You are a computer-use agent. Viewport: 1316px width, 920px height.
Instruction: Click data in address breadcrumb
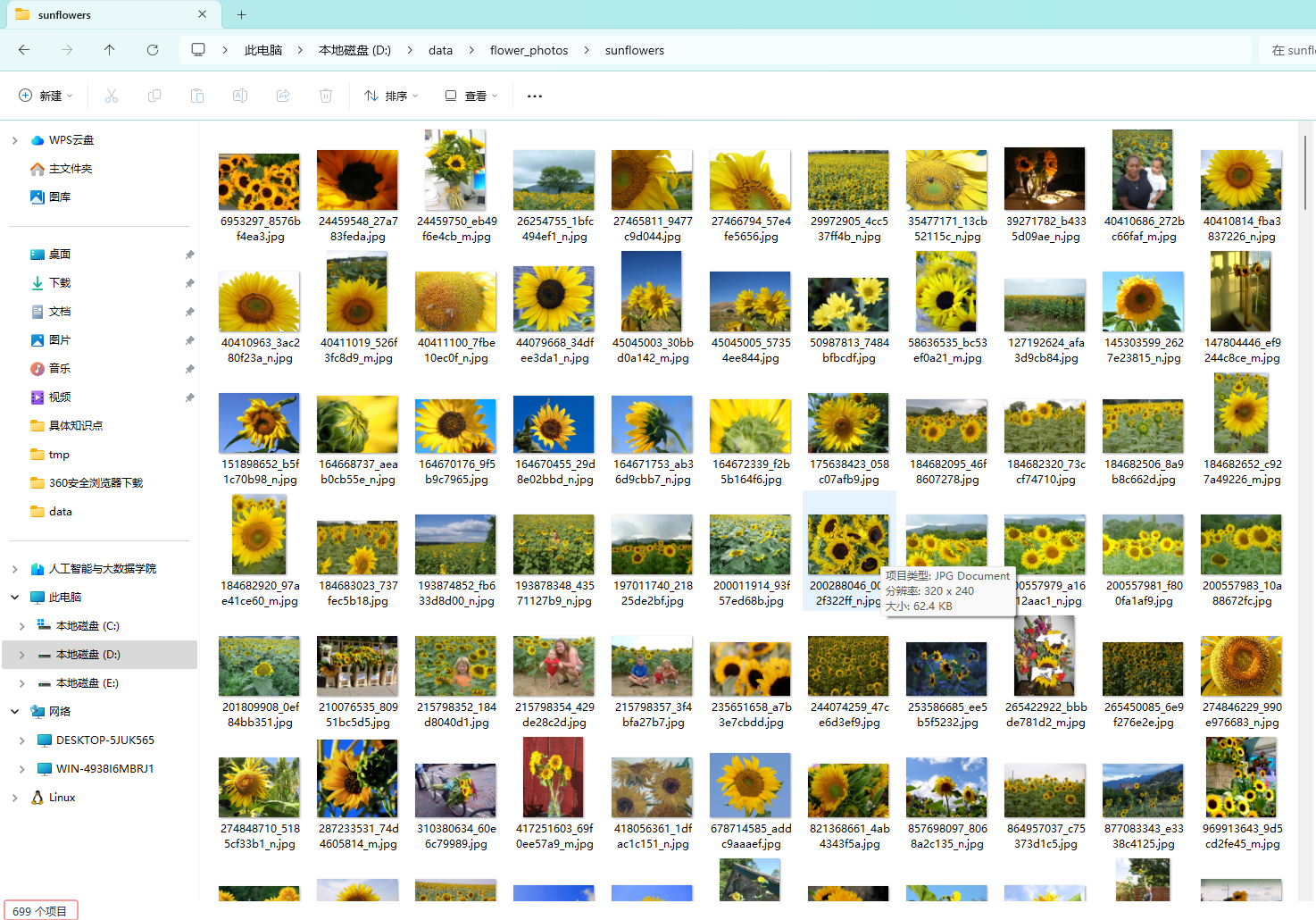pyautogui.click(x=440, y=50)
